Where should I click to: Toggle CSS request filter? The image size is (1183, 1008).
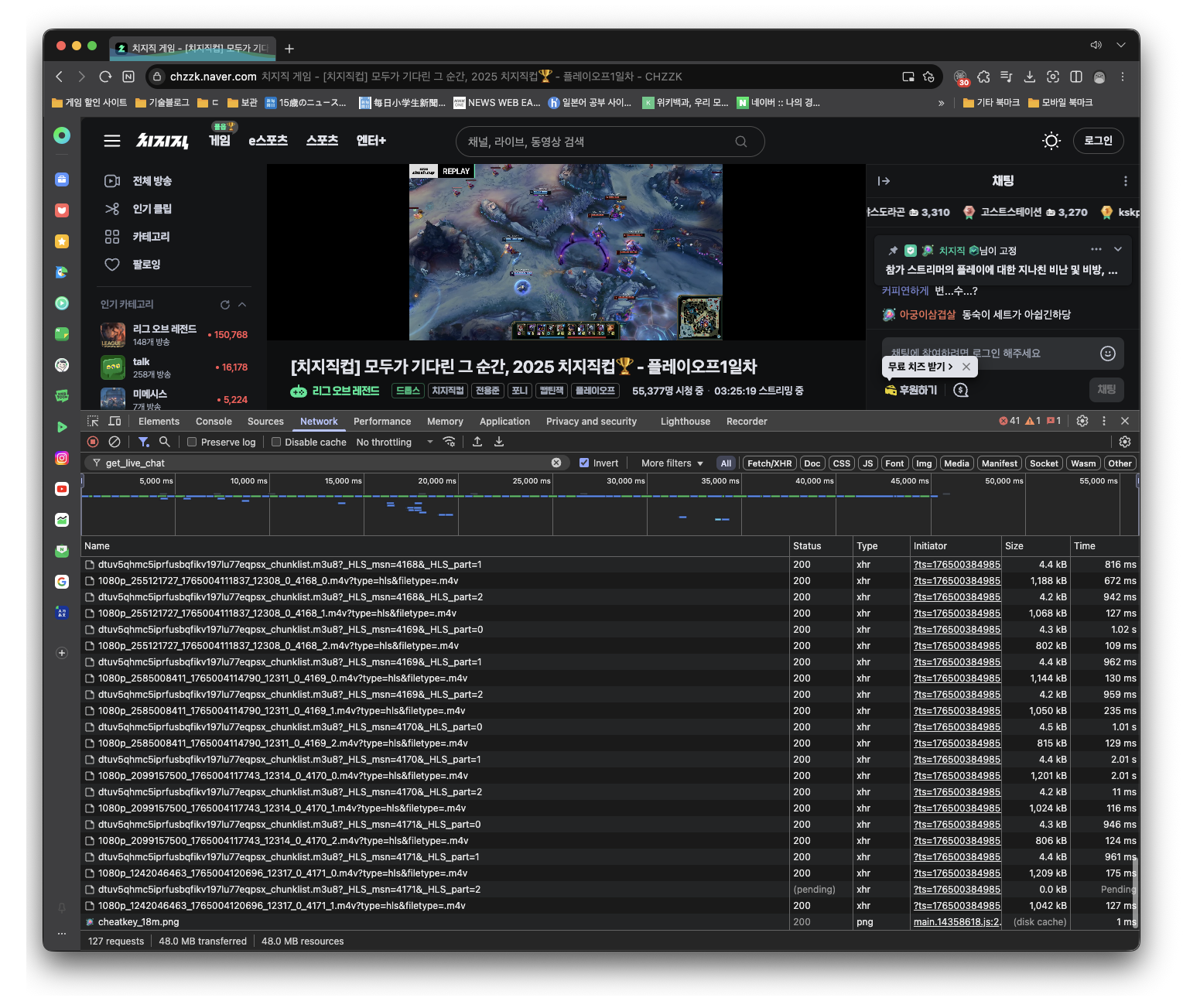tap(842, 463)
